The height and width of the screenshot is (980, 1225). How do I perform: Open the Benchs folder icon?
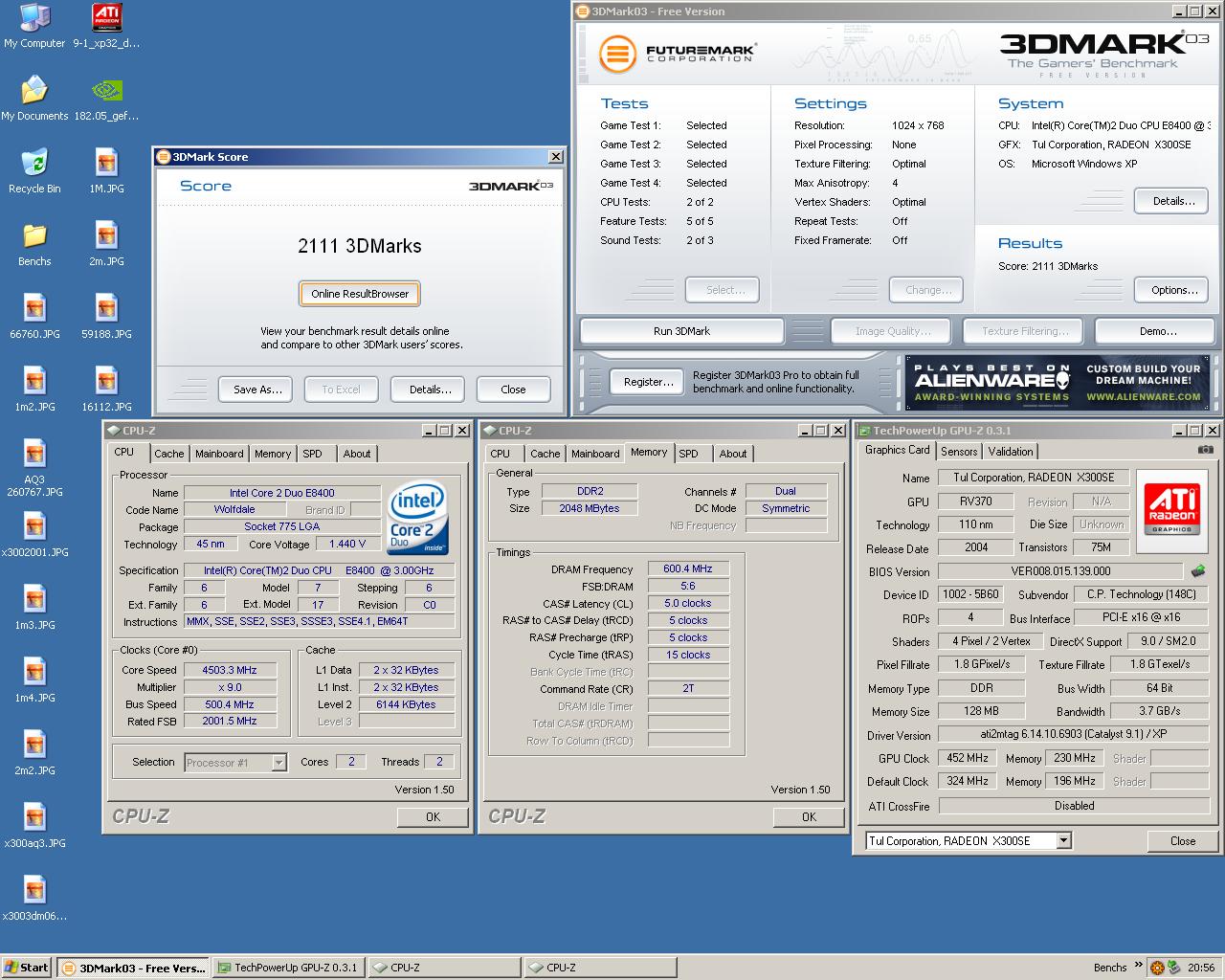[x=34, y=244]
